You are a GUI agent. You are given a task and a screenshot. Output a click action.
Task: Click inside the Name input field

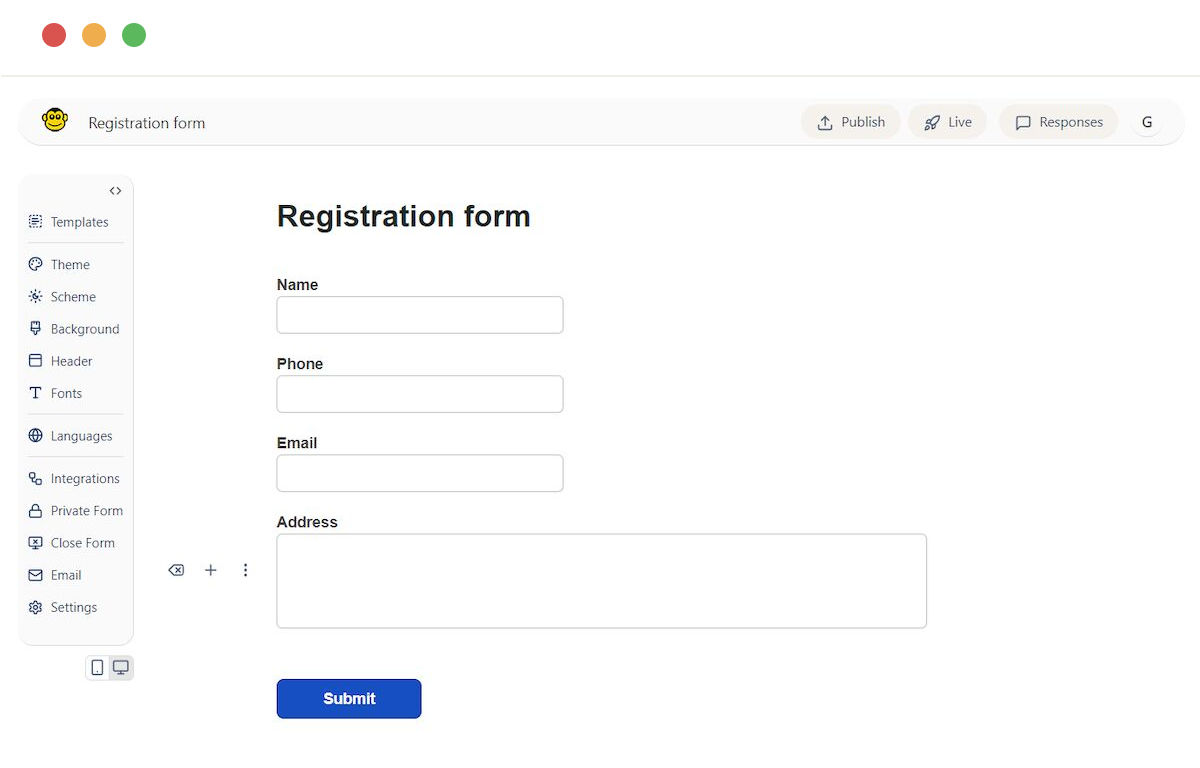(x=420, y=315)
